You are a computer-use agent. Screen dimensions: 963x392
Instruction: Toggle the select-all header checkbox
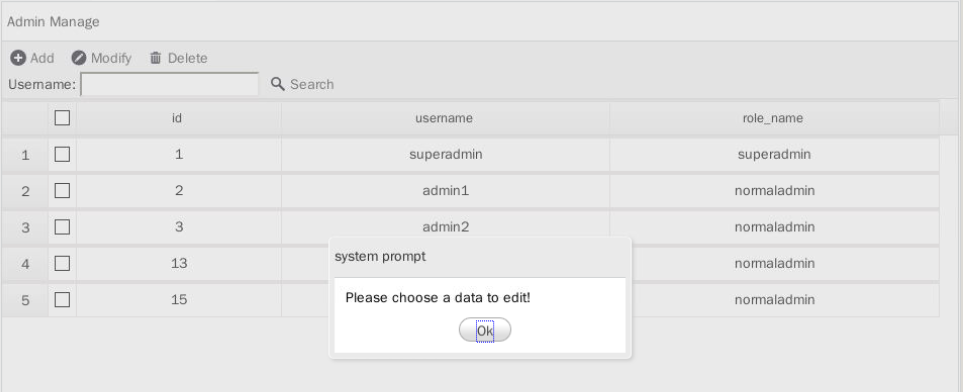[x=62, y=117]
